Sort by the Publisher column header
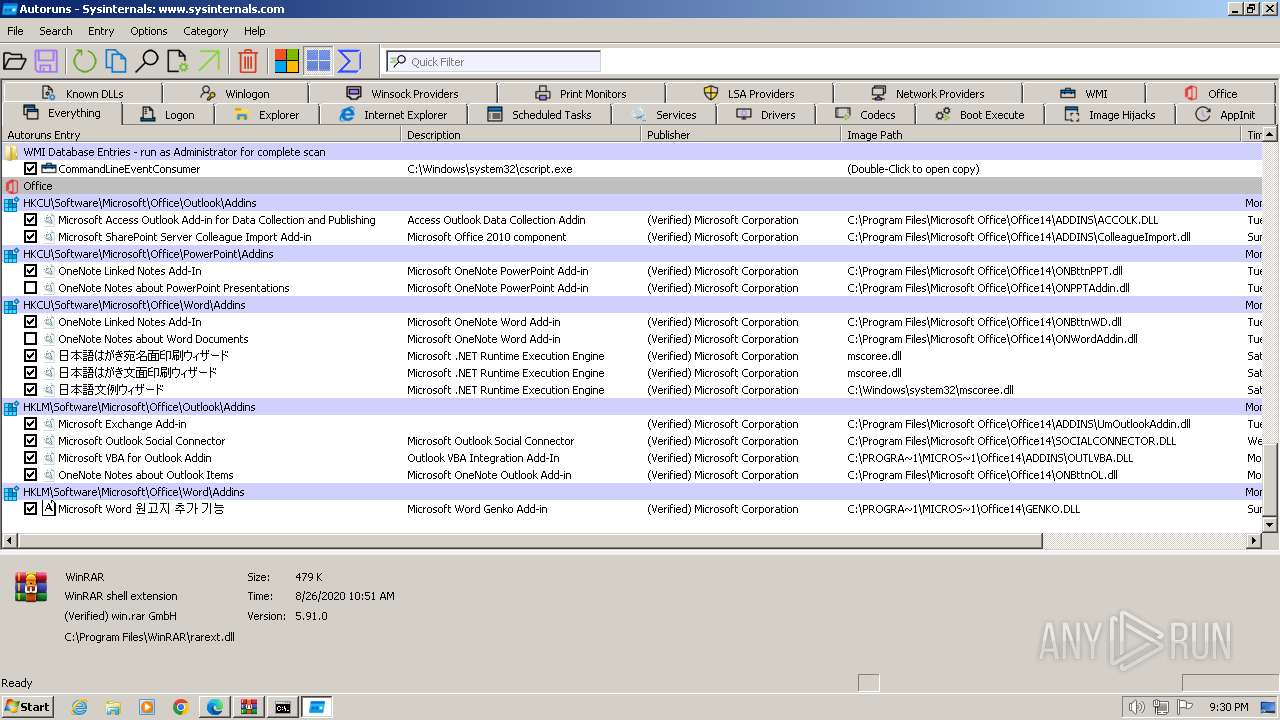 coord(741,135)
